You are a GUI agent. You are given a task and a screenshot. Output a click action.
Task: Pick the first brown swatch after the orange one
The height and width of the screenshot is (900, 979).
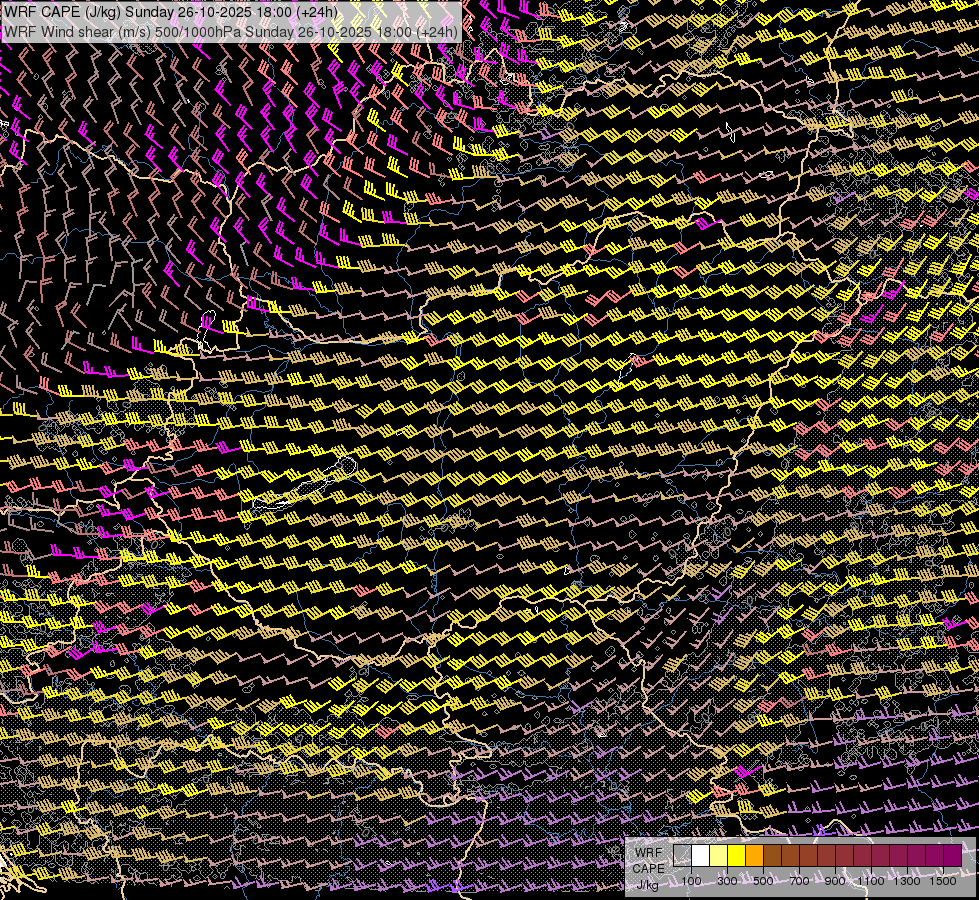point(773,855)
